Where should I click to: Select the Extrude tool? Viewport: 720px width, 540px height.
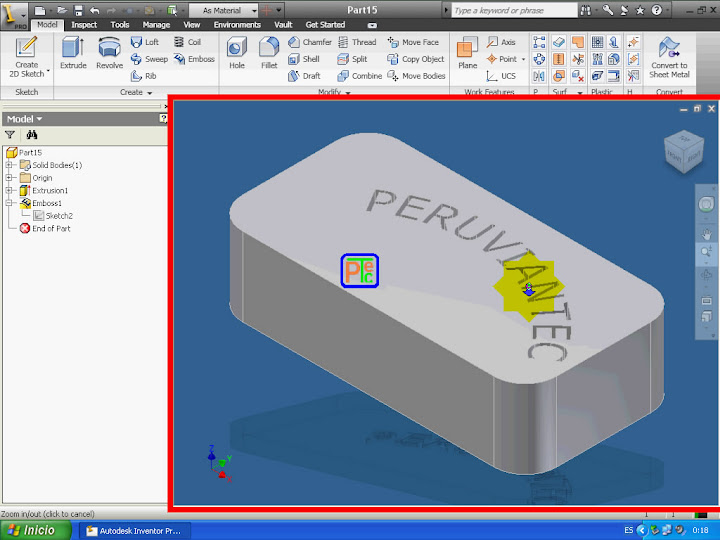(x=73, y=53)
